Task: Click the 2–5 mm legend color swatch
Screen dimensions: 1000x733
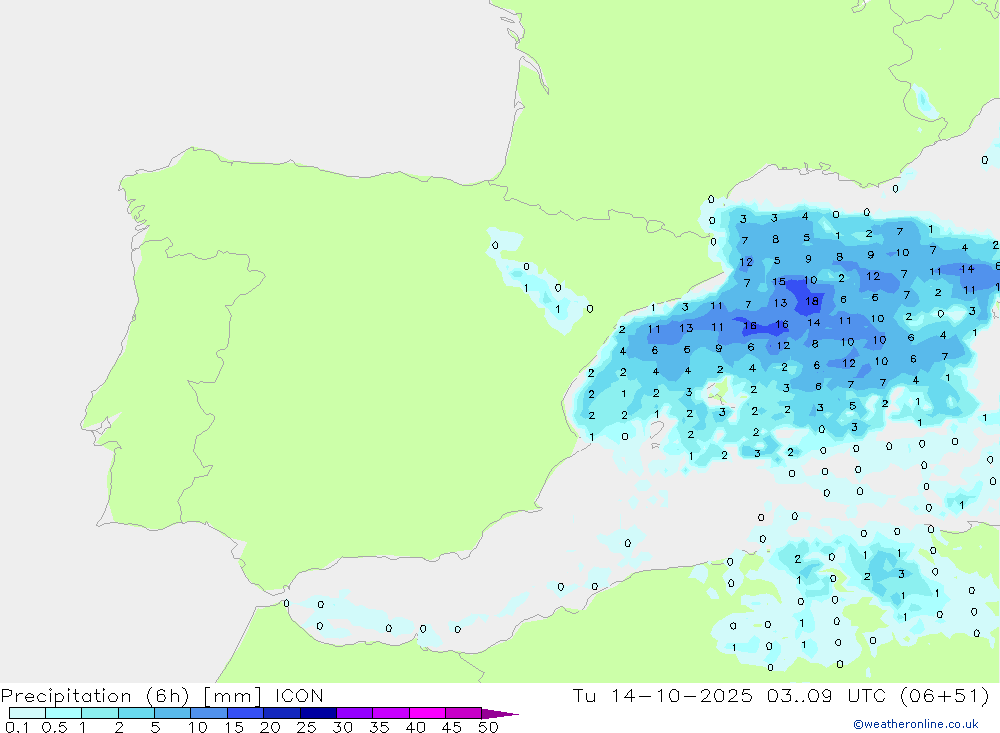Action: coord(136,713)
